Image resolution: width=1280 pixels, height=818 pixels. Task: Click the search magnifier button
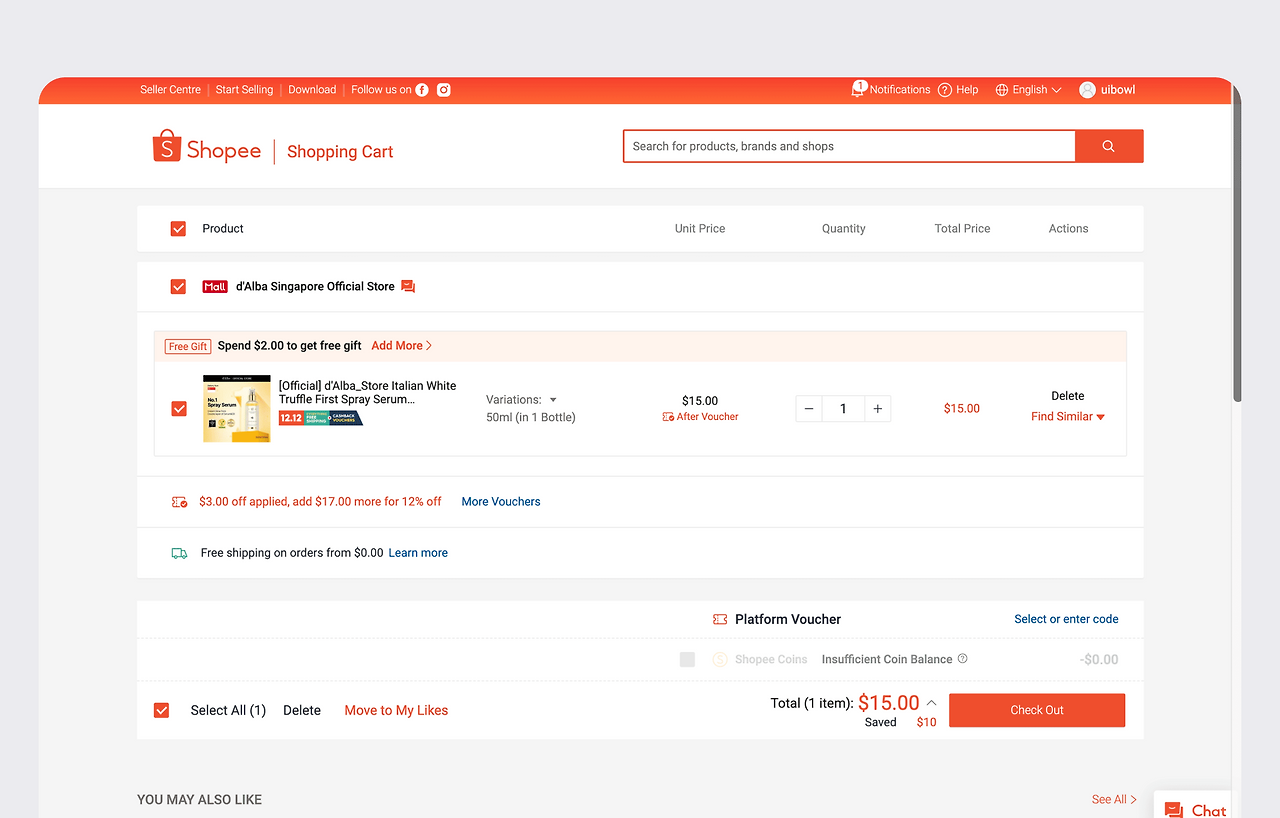coord(1109,146)
